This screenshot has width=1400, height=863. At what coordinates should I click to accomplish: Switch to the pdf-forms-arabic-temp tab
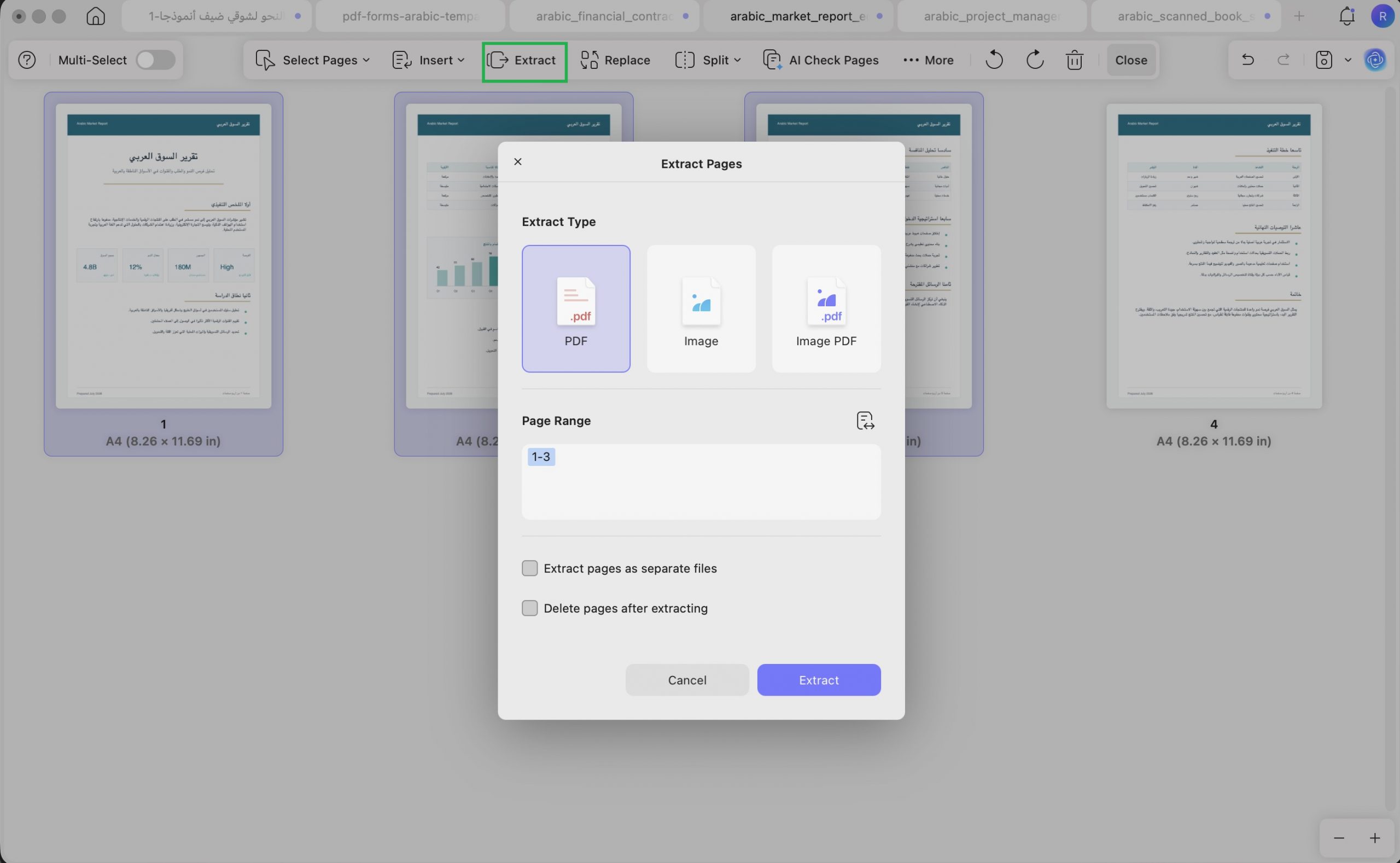410,16
